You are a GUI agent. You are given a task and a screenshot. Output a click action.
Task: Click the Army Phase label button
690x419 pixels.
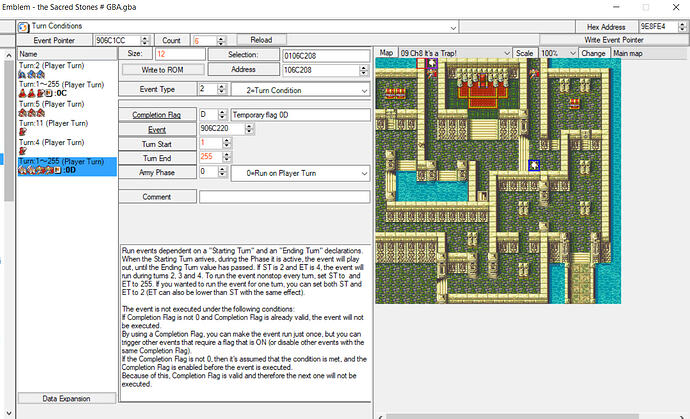coord(157,173)
